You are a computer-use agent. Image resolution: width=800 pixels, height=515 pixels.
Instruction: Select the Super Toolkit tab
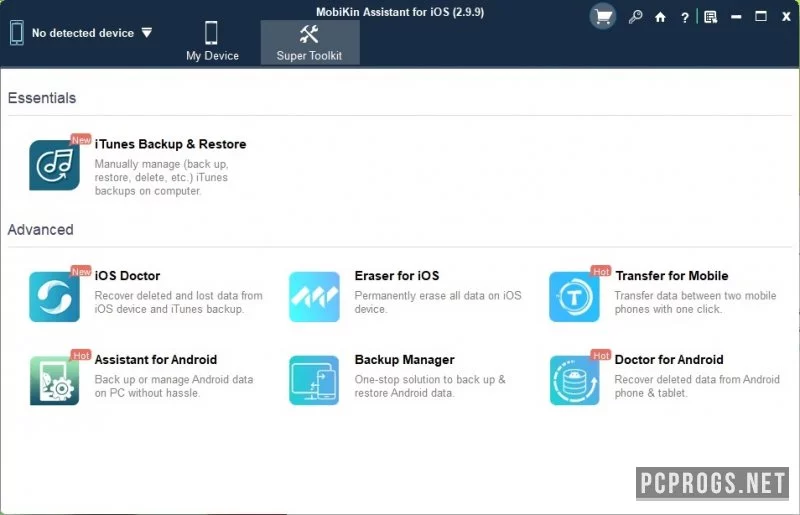tap(310, 42)
